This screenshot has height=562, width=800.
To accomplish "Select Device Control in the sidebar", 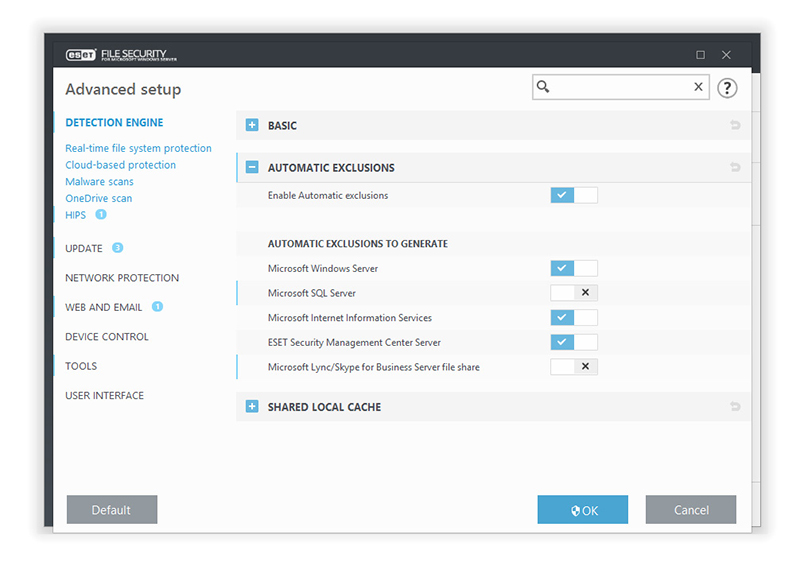I will pos(107,337).
